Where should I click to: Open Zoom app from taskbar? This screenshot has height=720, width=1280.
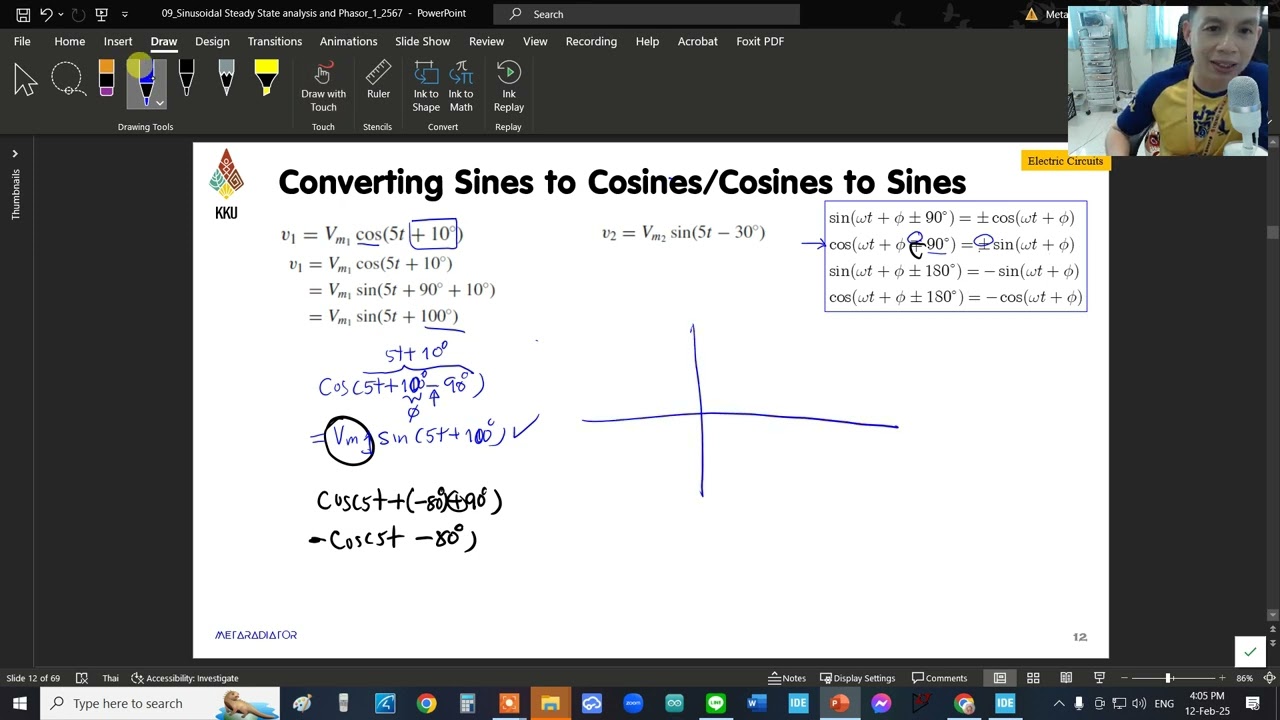[x=633, y=704]
